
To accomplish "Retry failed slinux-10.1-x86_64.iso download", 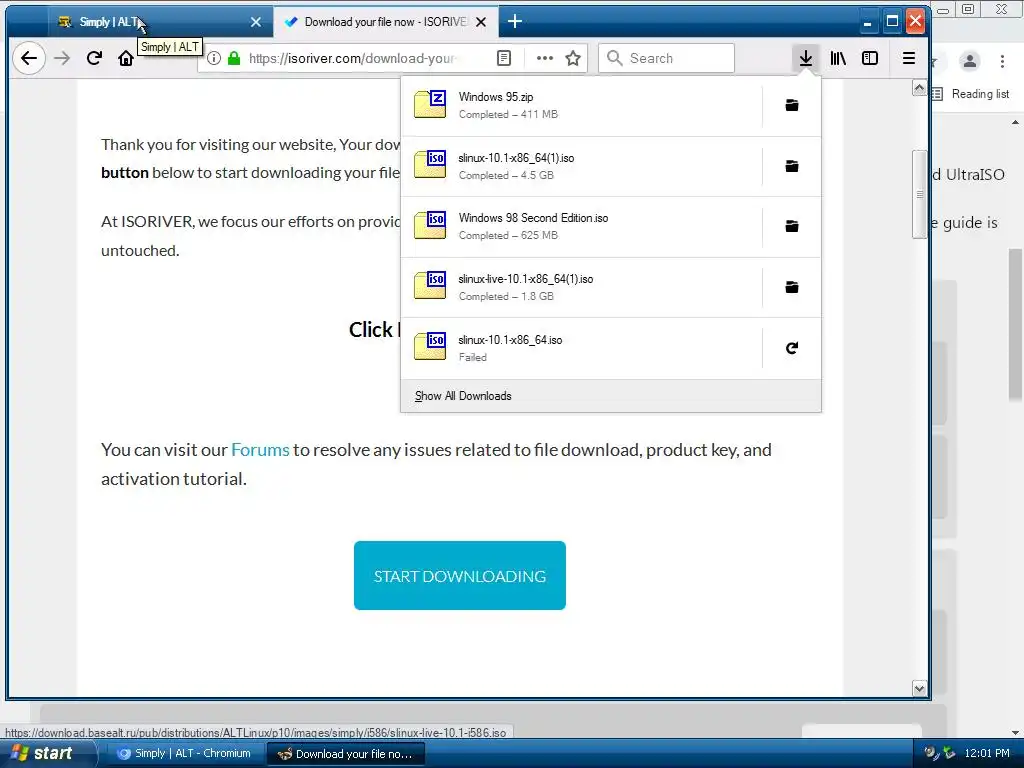I will coord(792,348).
